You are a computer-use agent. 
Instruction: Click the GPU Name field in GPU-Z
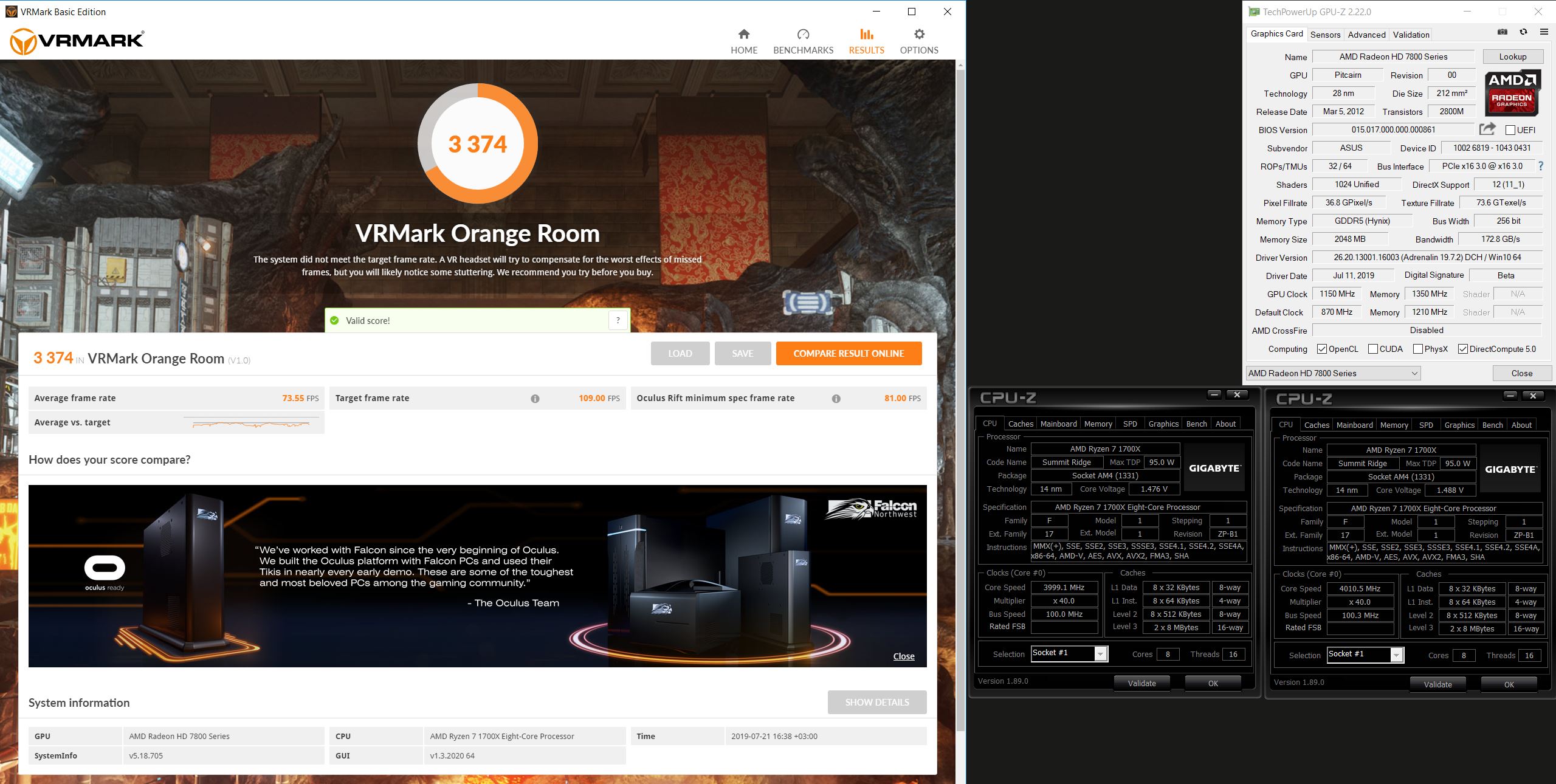coord(1393,57)
